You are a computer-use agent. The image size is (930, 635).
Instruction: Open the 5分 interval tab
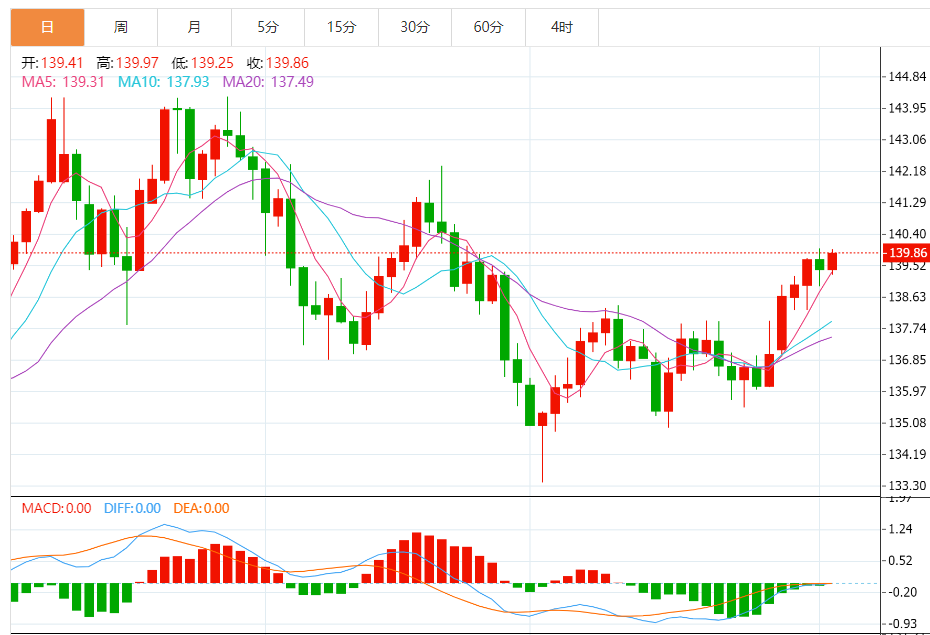coord(268,27)
